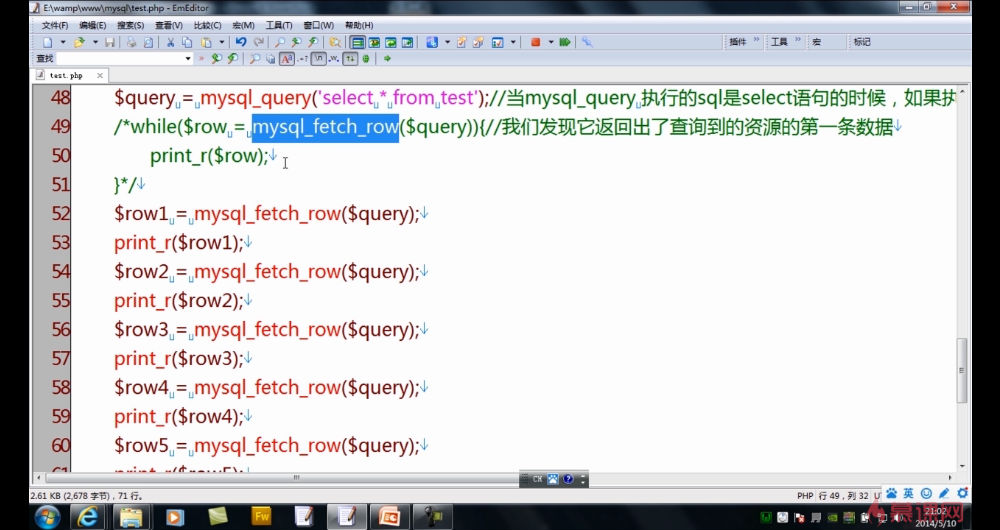Click the Cut scissors icon
Viewport: 1000px width, 530px height.
tap(170, 42)
